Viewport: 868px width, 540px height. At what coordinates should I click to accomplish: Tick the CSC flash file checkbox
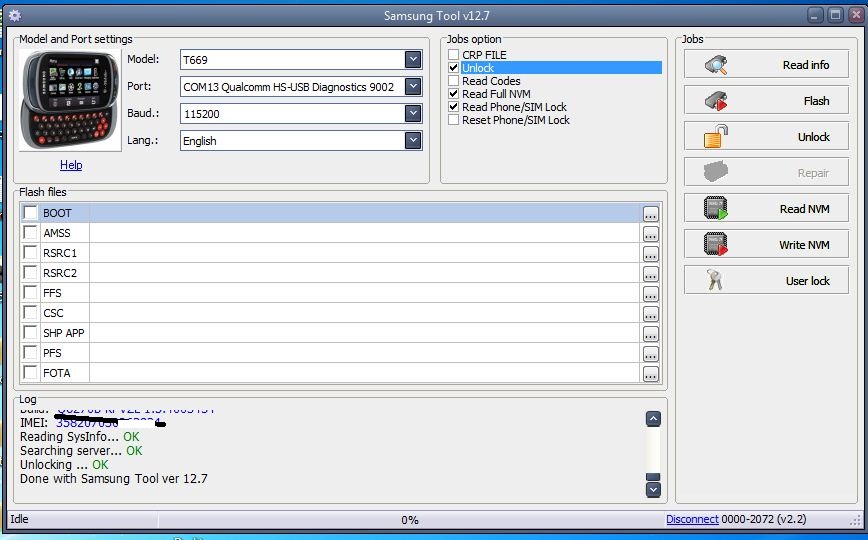(30, 312)
